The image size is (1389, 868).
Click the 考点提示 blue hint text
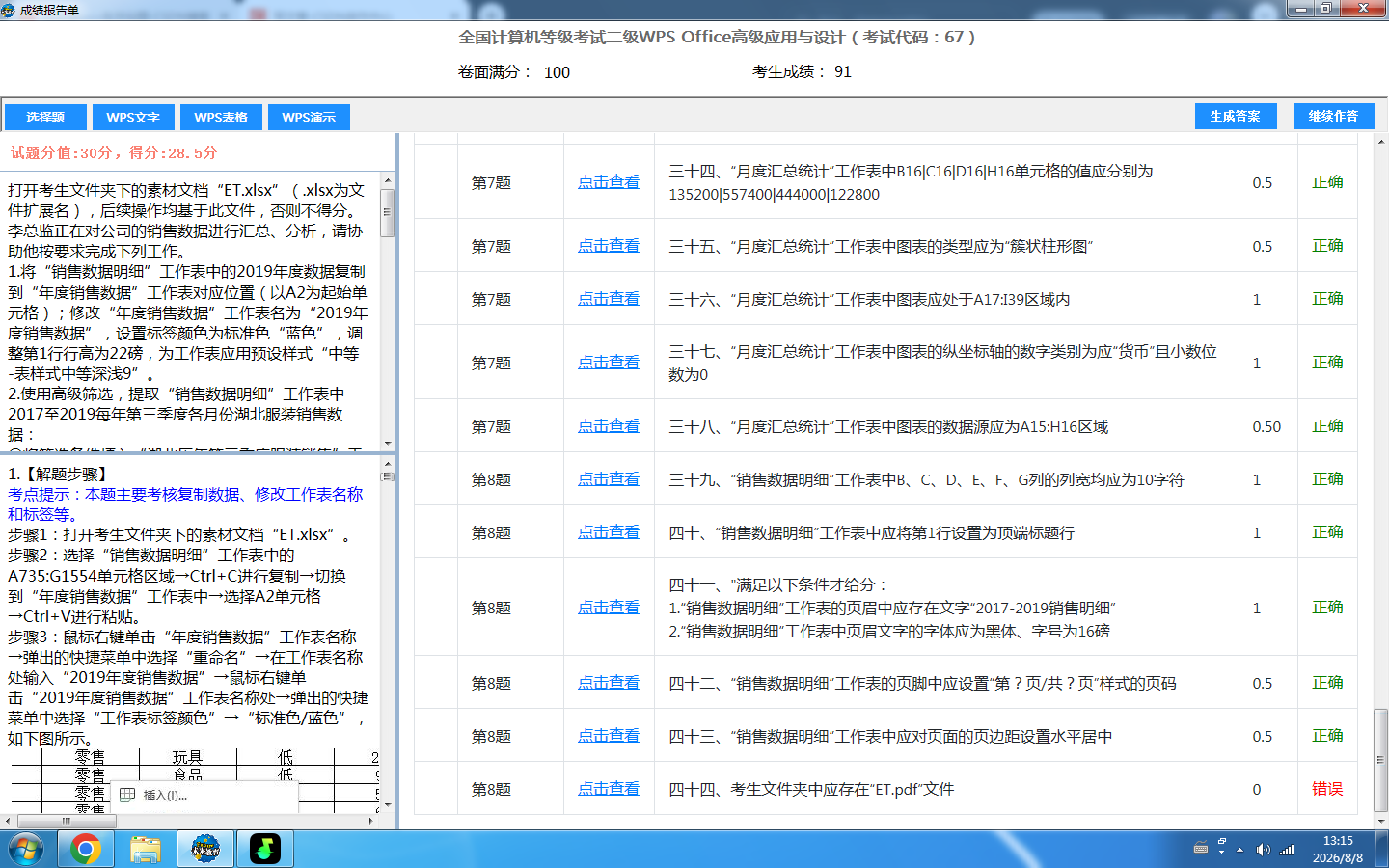pos(185,504)
